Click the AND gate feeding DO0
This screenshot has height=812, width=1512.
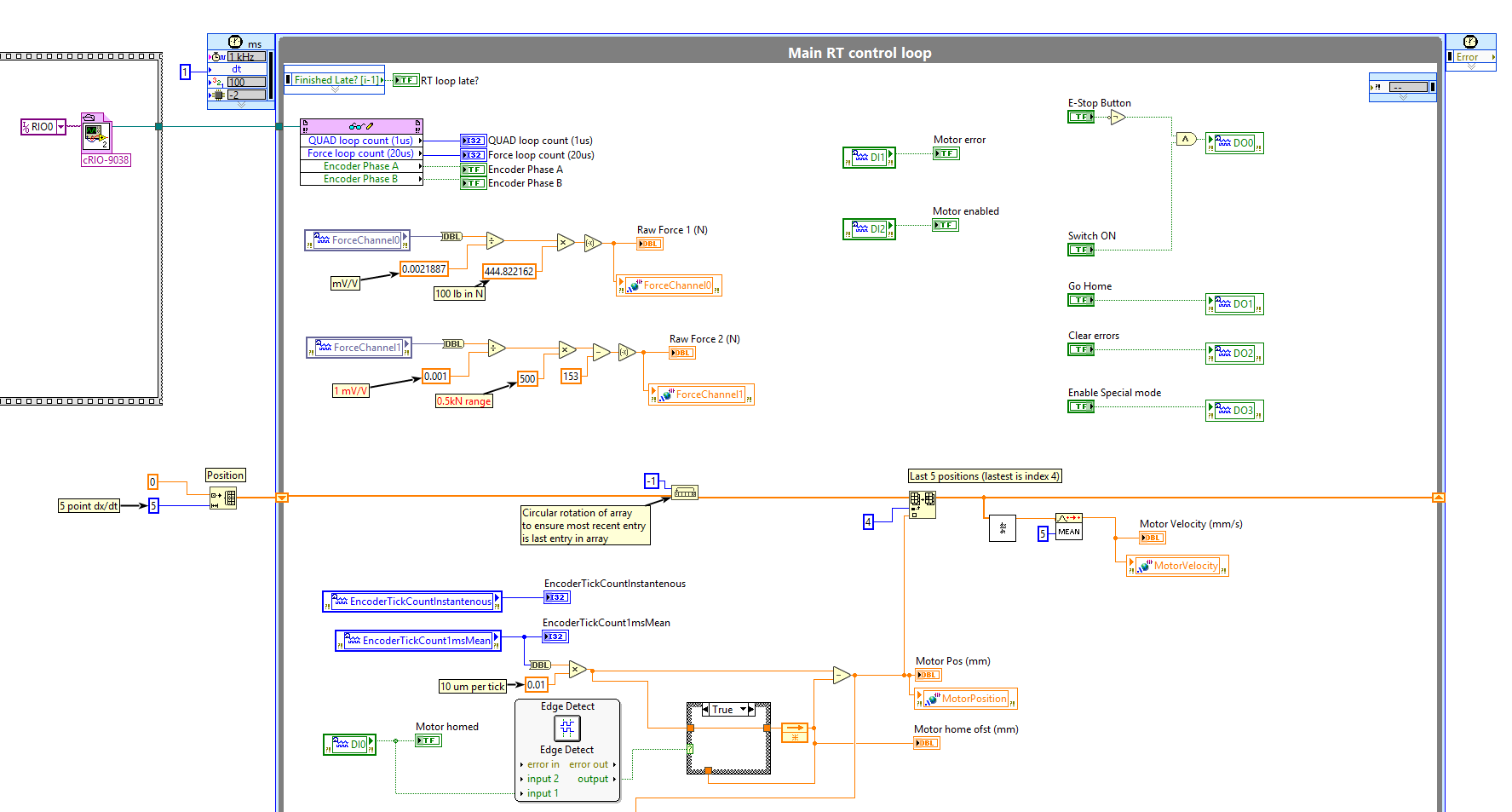click(x=1186, y=139)
